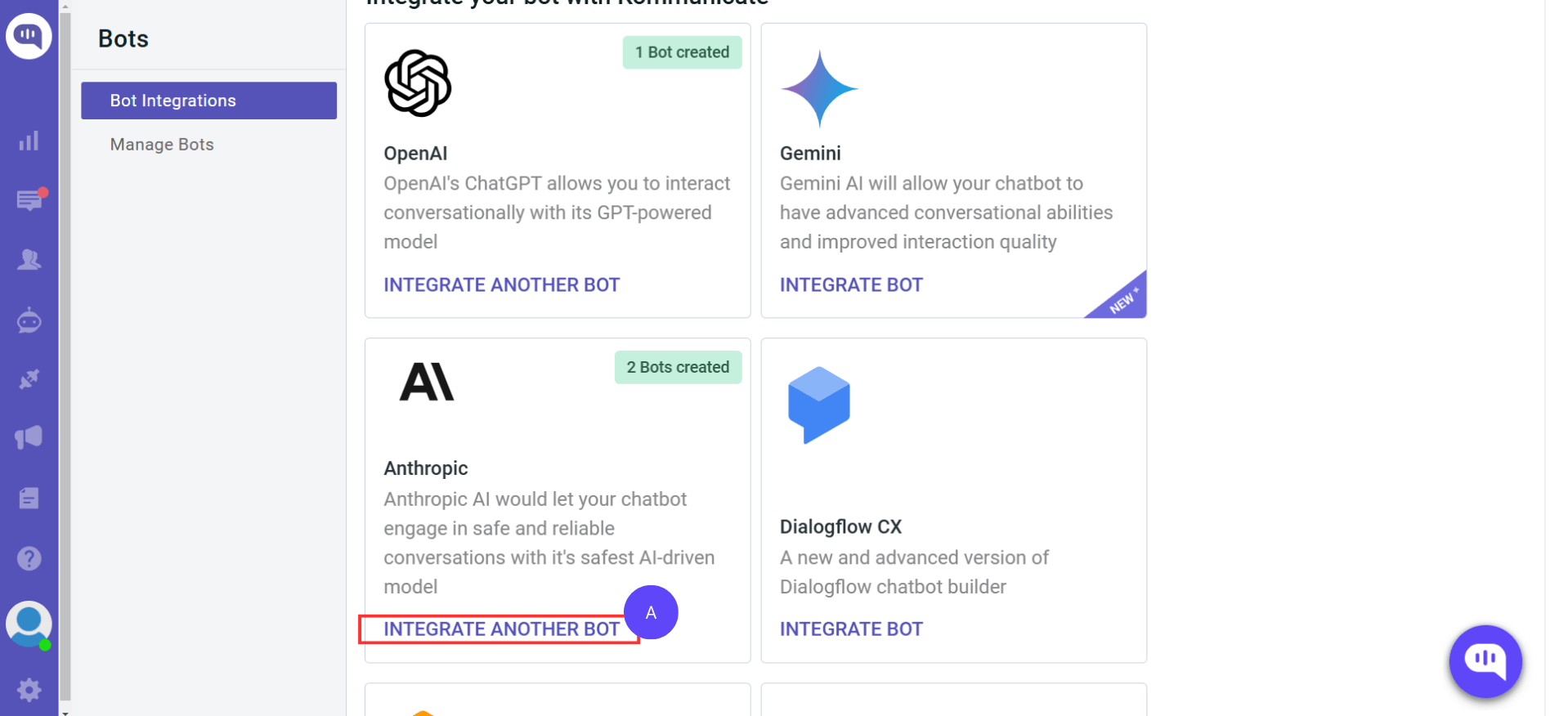Switch to the Manage Bots tab
This screenshot has height=716, width=1568.
coord(161,144)
